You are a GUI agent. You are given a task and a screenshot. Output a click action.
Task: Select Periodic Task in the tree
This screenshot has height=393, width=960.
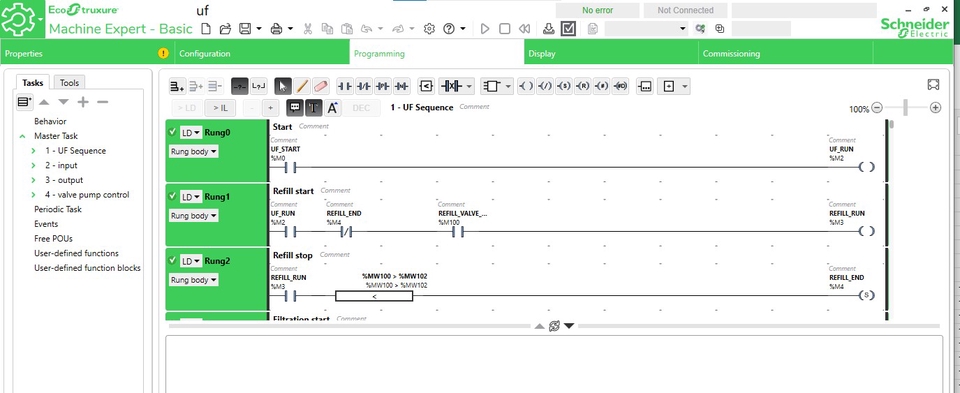tap(58, 209)
